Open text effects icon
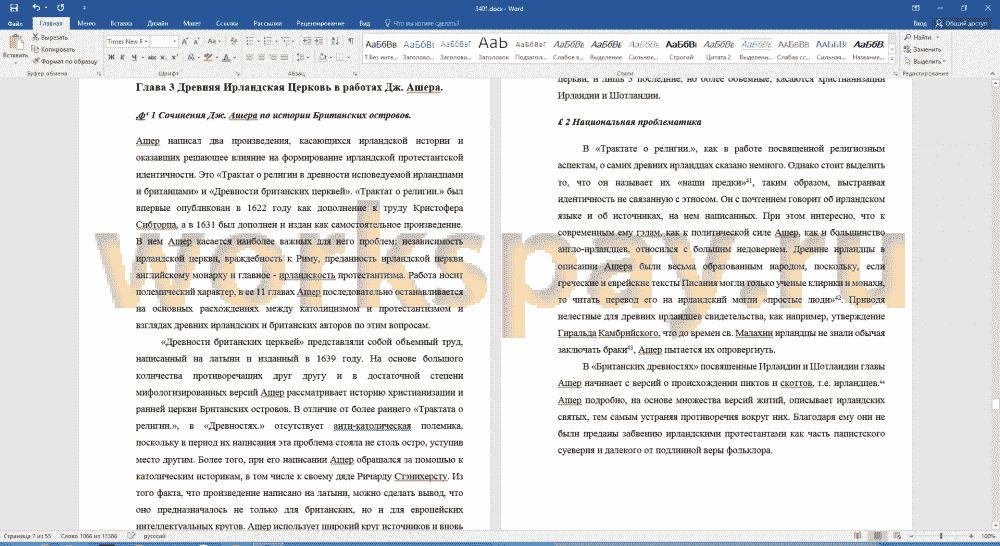Screen dimensions: 1000x546 coord(193,57)
